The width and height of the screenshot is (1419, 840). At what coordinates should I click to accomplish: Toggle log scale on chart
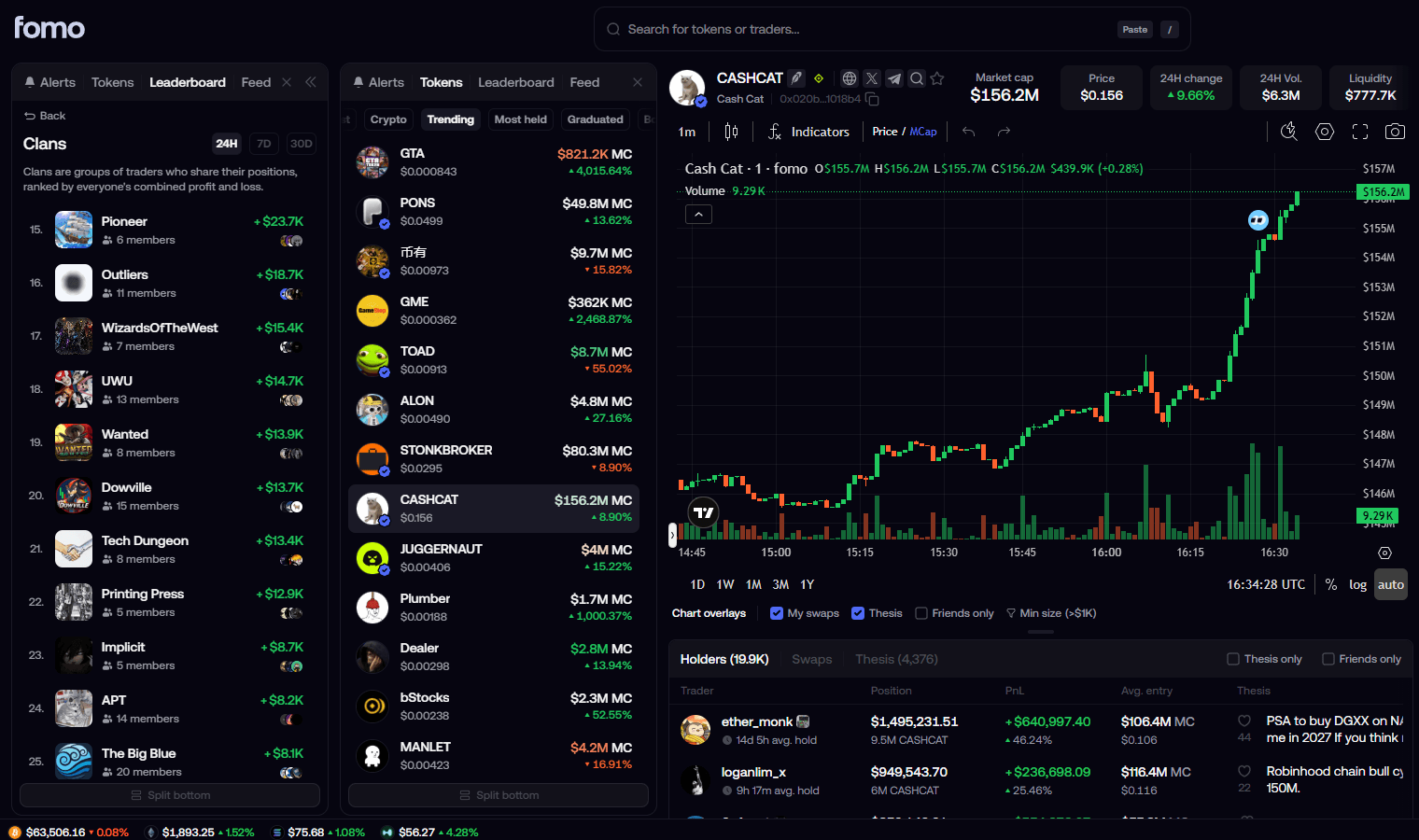[1358, 584]
